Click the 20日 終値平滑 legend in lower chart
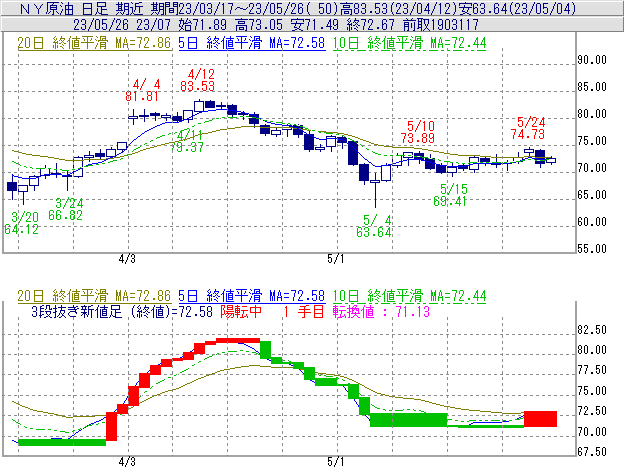 94,296
